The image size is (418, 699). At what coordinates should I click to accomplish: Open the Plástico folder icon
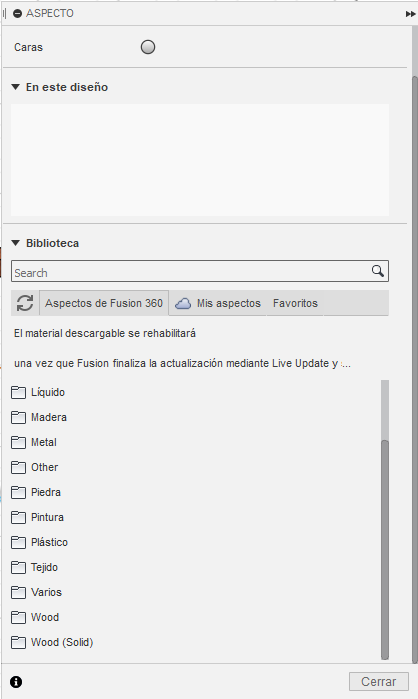(x=18, y=542)
